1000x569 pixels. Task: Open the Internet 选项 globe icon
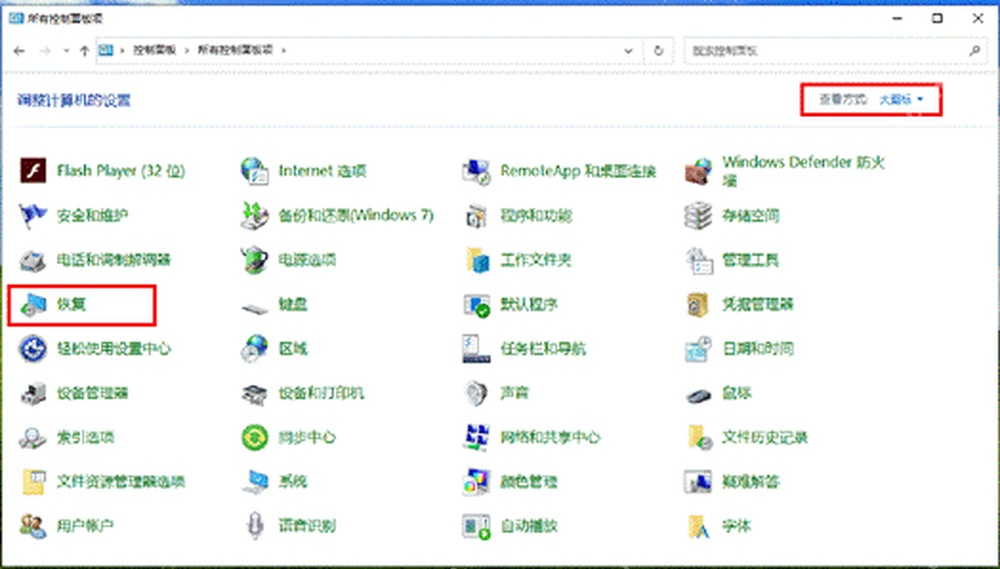pyautogui.click(x=254, y=171)
